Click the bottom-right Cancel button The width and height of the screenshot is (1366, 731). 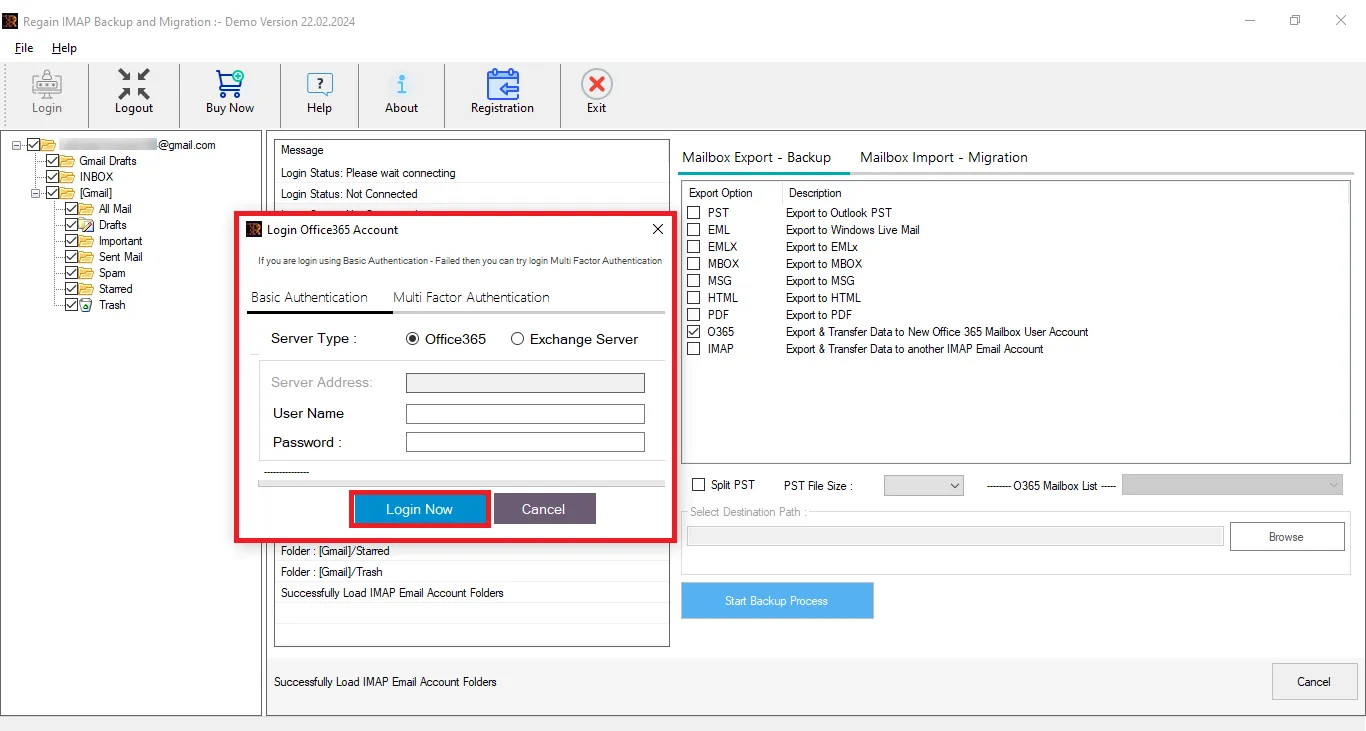tap(1314, 682)
